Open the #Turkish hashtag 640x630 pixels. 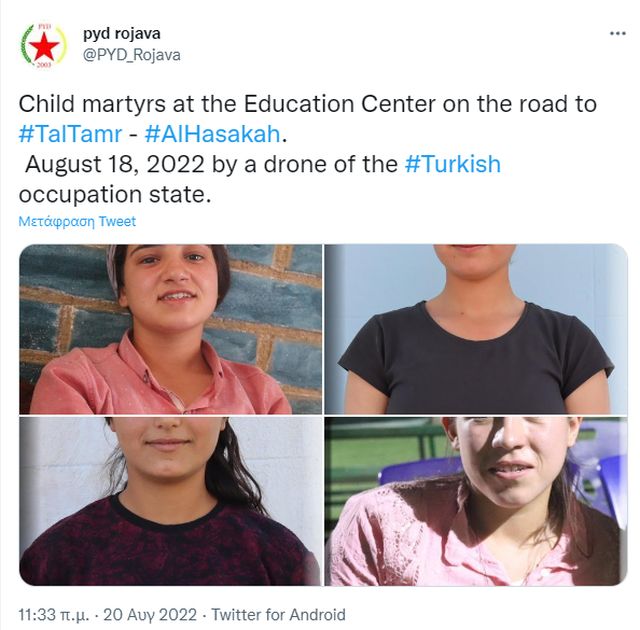click(x=453, y=164)
